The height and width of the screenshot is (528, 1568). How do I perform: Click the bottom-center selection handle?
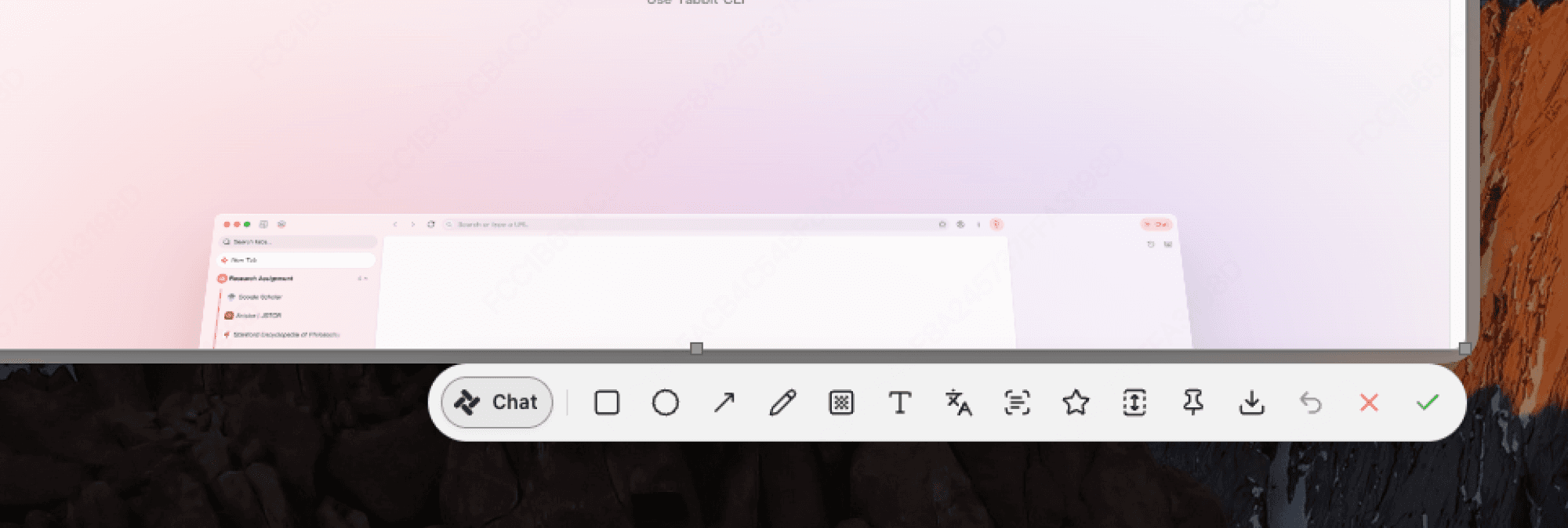pos(696,349)
